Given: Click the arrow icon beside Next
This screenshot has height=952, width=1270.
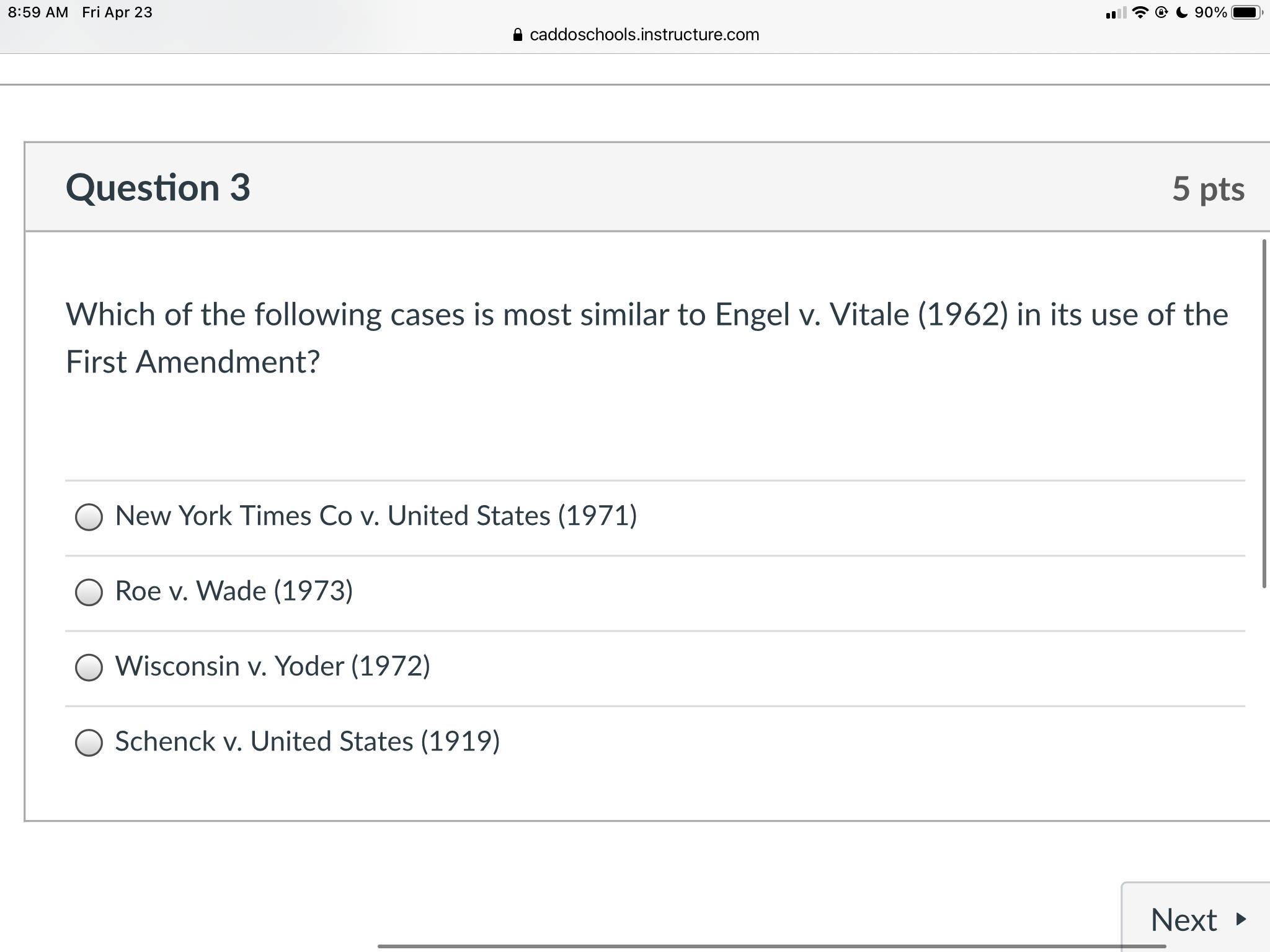Looking at the screenshot, I should click(1241, 919).
